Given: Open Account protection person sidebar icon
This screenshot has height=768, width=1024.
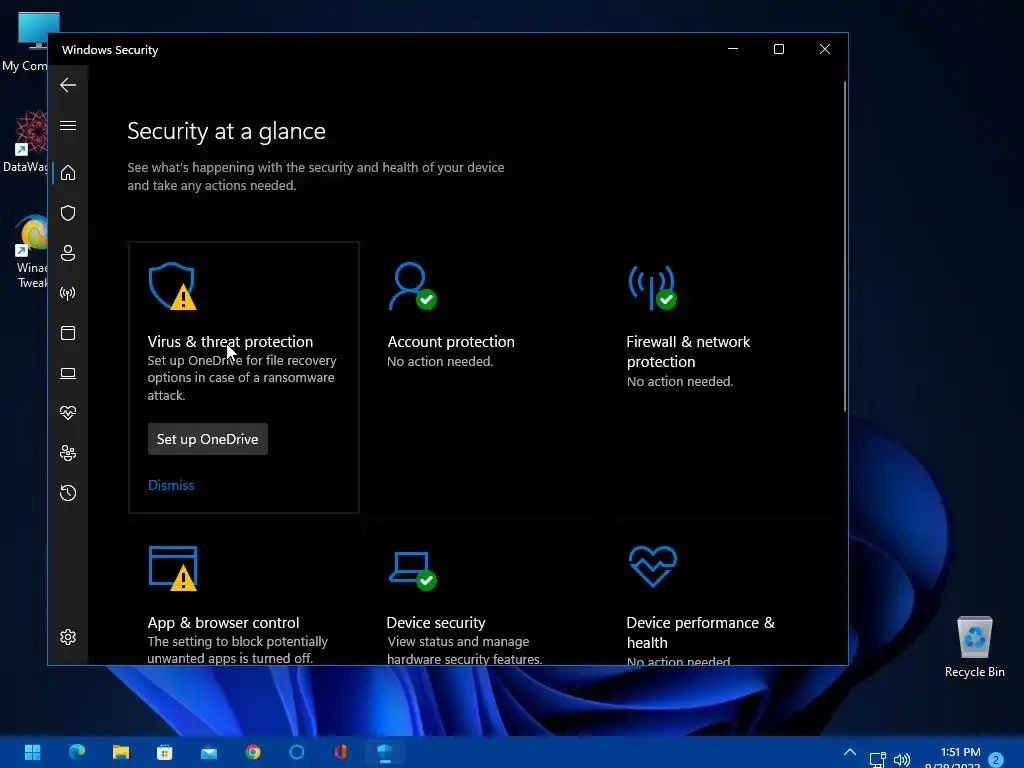Looking at the screenshot, I should point(68,253).
